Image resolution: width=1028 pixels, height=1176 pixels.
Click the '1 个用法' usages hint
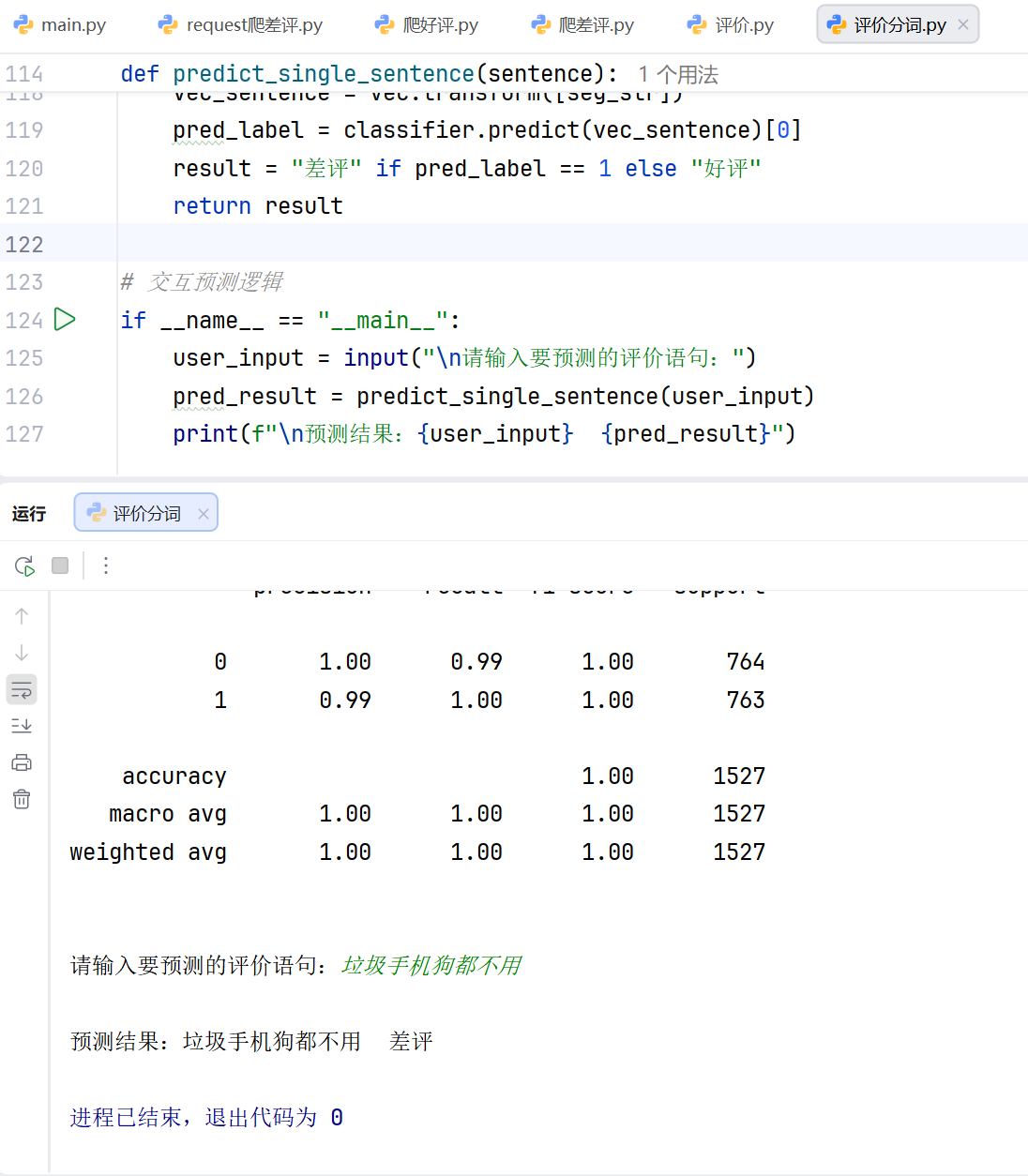pos(678,75)
